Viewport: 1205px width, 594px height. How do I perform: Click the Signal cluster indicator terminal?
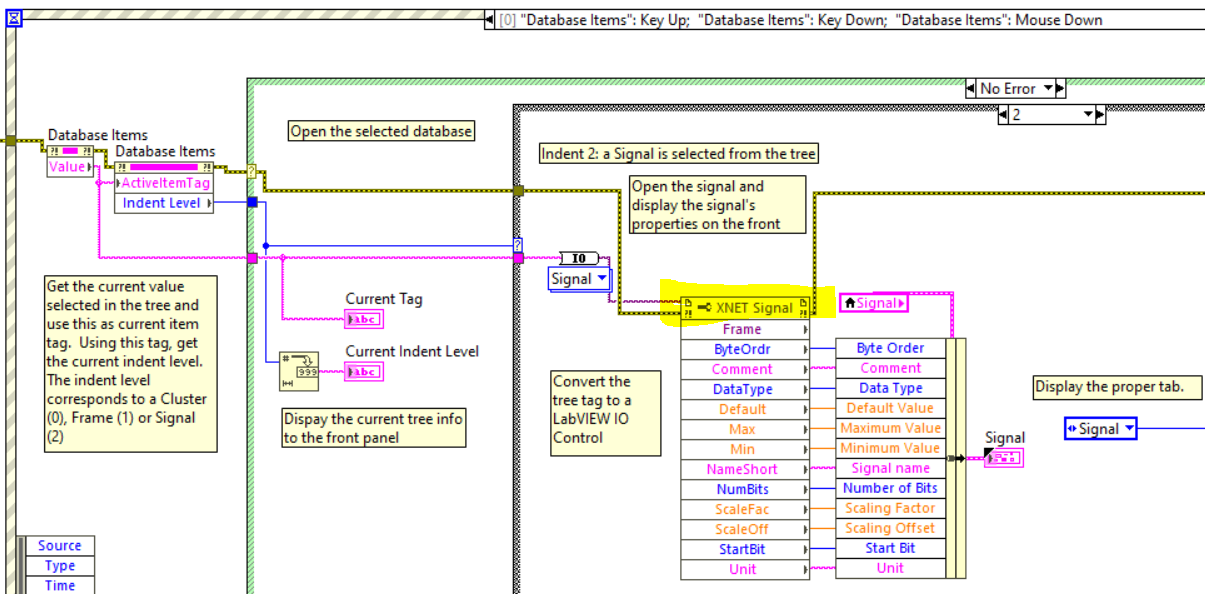(1003, 458)
